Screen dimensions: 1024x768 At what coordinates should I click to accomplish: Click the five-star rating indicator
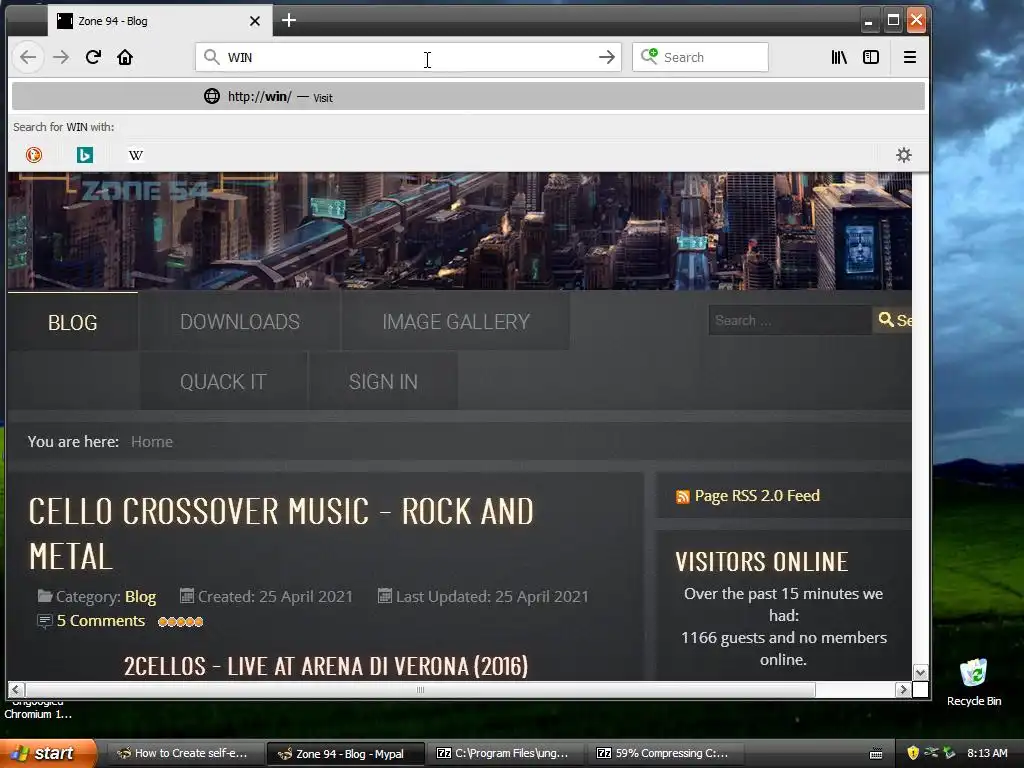[x=181, y=622]
